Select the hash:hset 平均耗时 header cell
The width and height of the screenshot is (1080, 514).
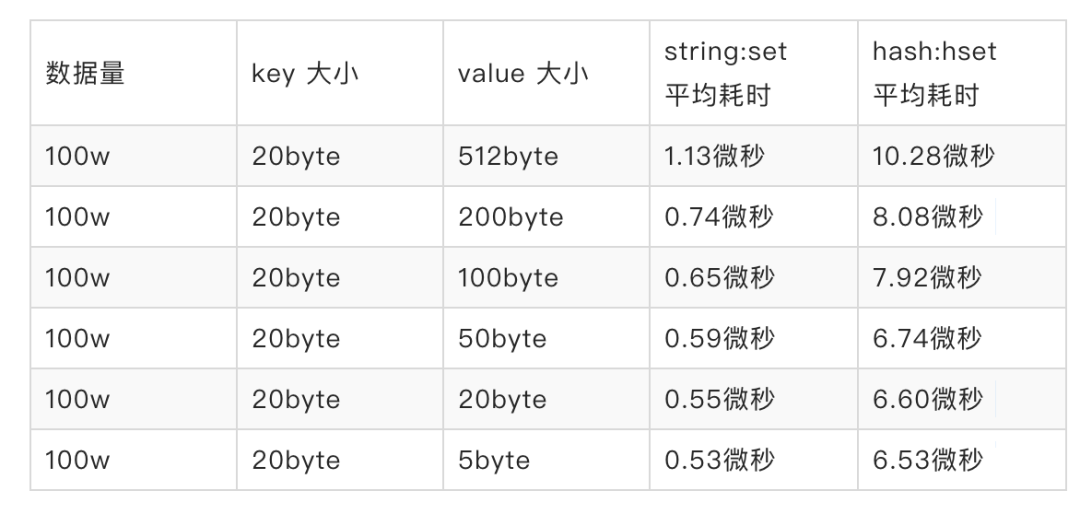tap(934, 73)
